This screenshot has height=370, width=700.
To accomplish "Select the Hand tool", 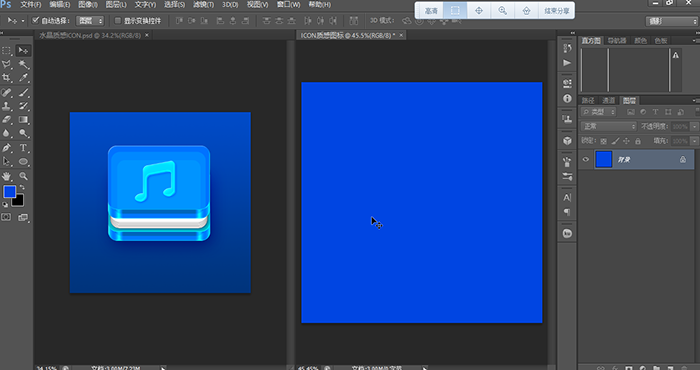I will pyautogui.click(x=6, y=176).
